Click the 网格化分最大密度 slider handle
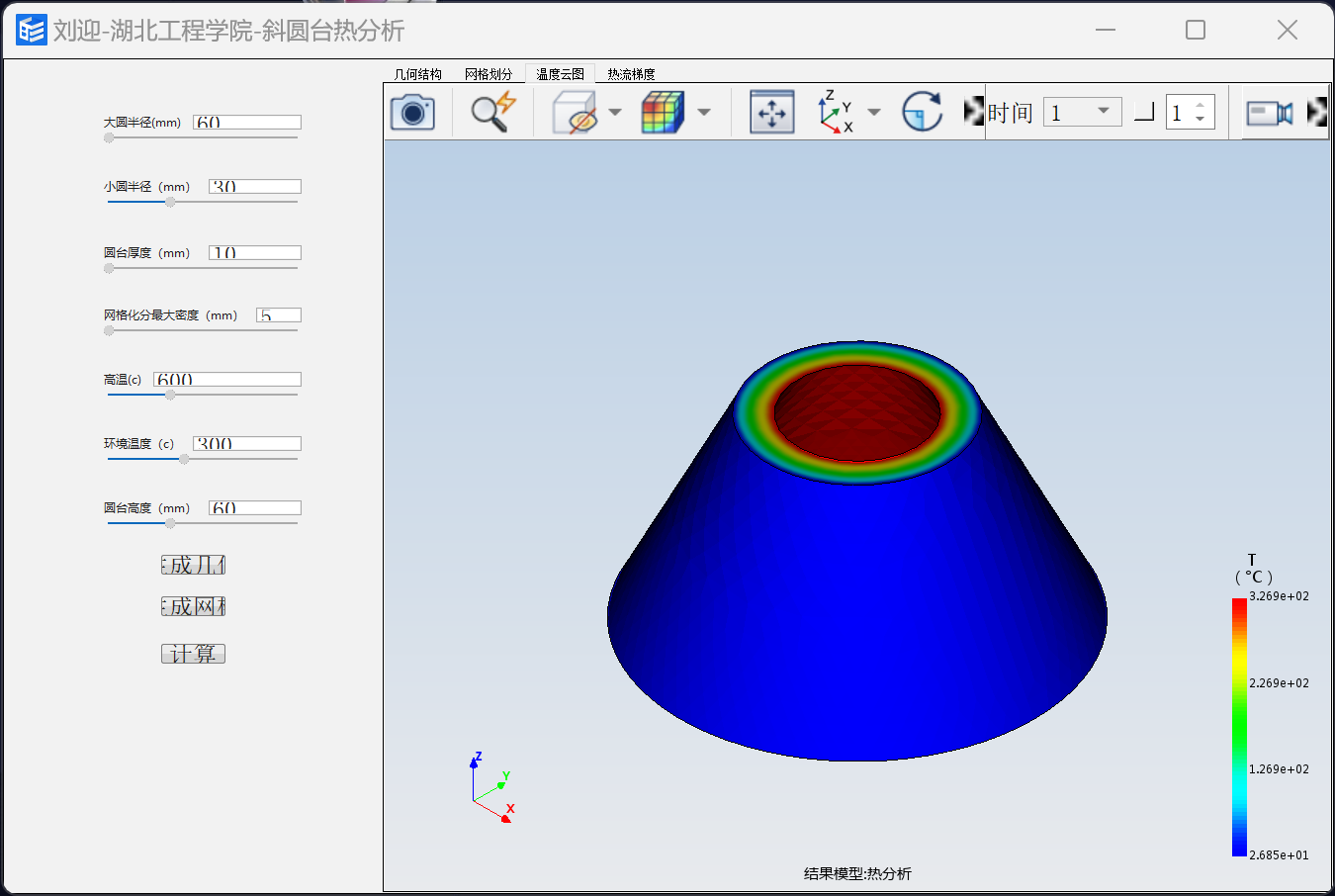The image size is (1335, 896). [109, 330]
